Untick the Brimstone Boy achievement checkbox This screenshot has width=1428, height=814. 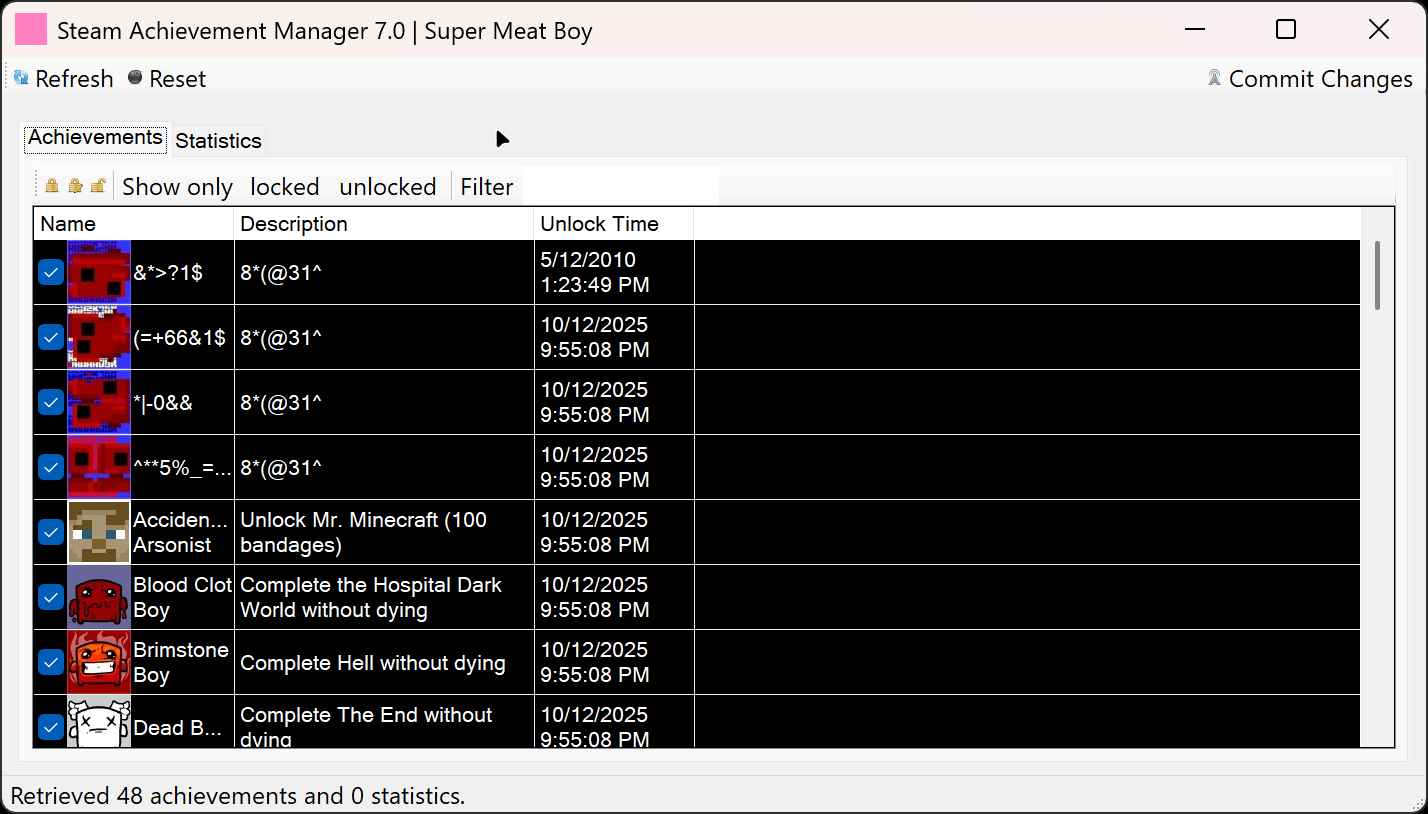[51, 662]
